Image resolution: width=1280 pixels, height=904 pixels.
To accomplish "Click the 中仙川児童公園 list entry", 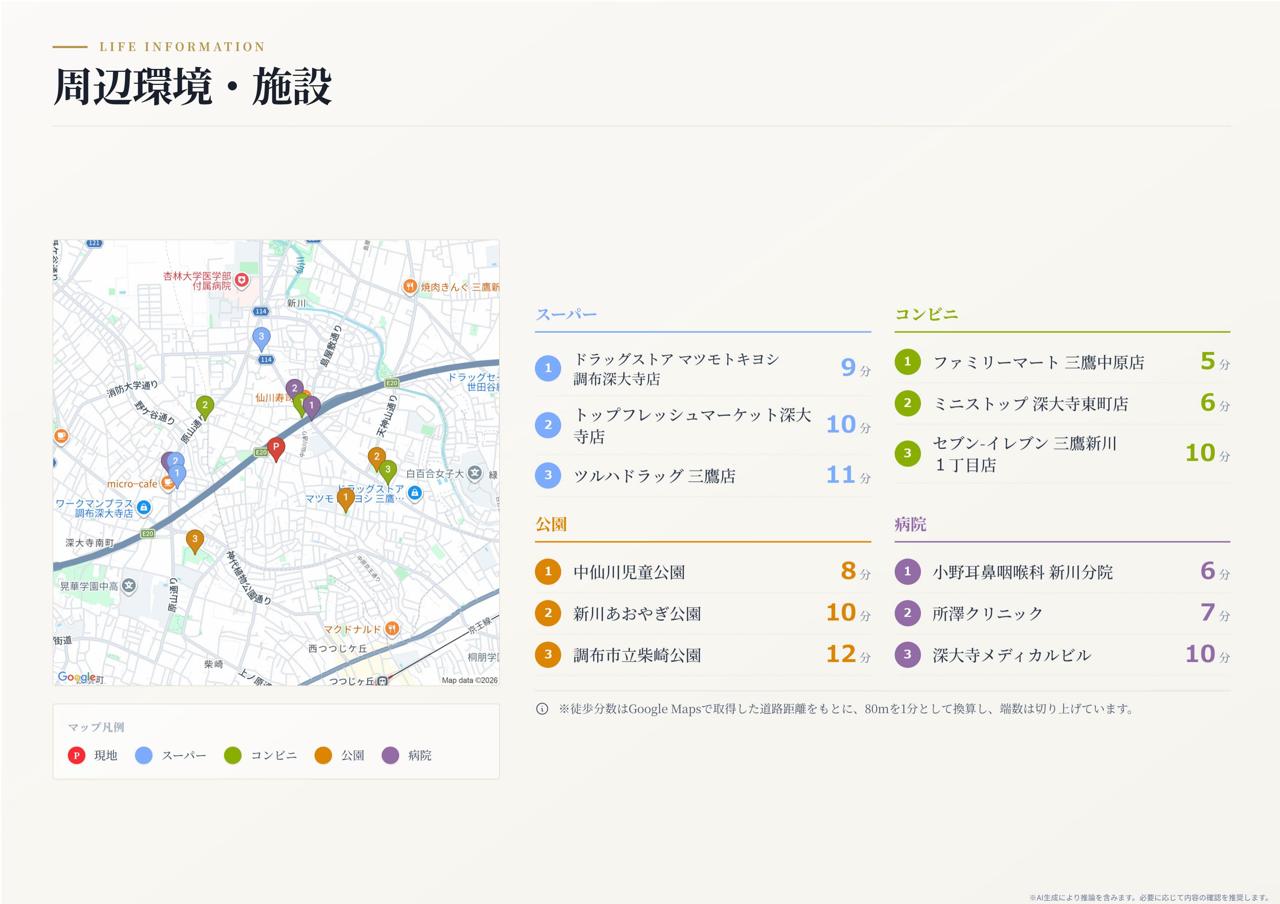I will click(x=703, y=572).
